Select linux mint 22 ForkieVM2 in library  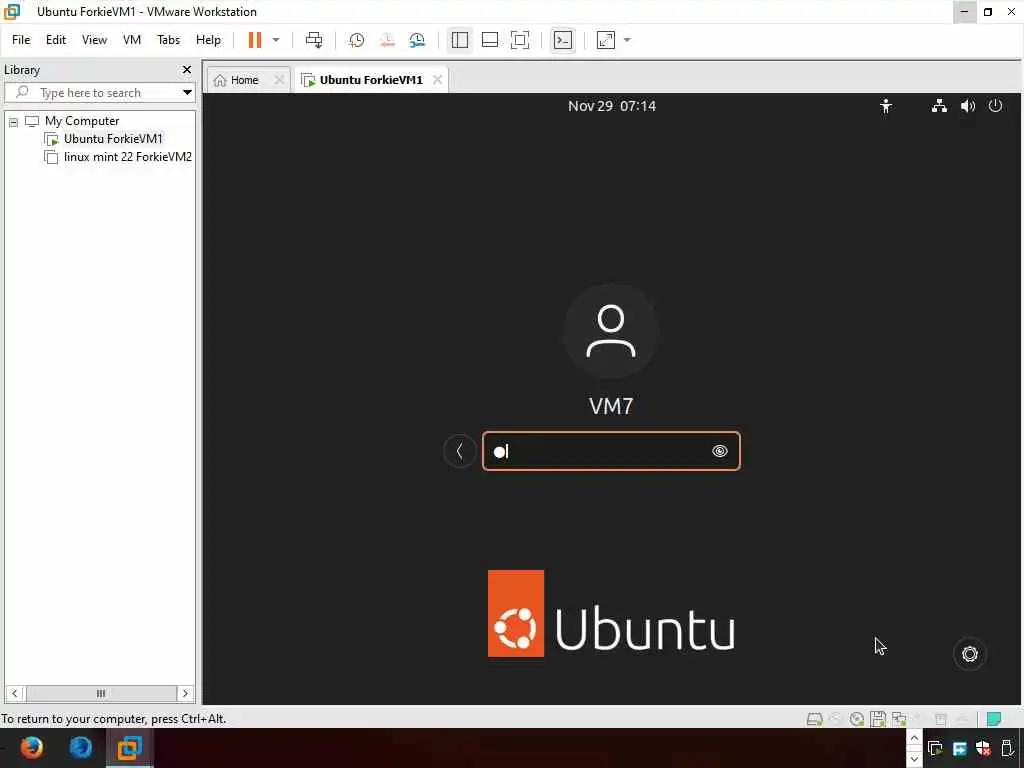tap(127, 157)
